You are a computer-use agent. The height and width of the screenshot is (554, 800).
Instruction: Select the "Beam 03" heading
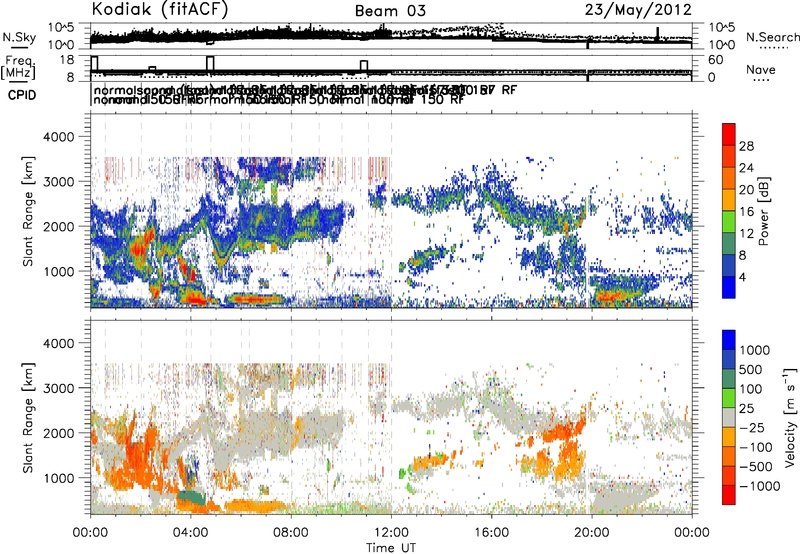point(390,11)
